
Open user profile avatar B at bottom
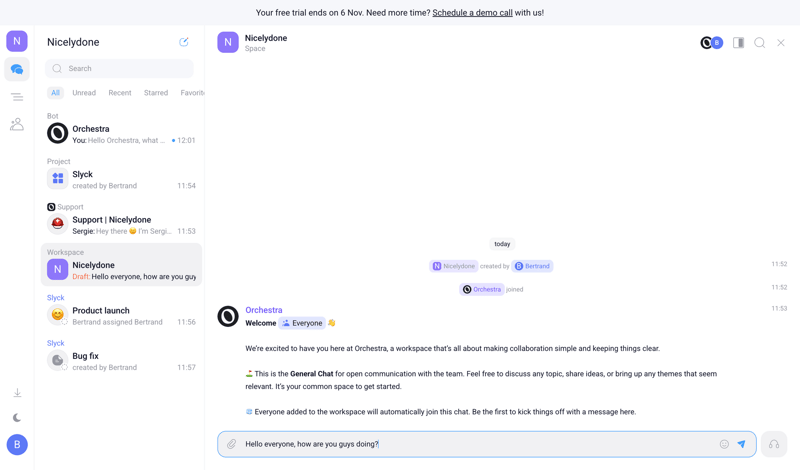click(17, 444)
